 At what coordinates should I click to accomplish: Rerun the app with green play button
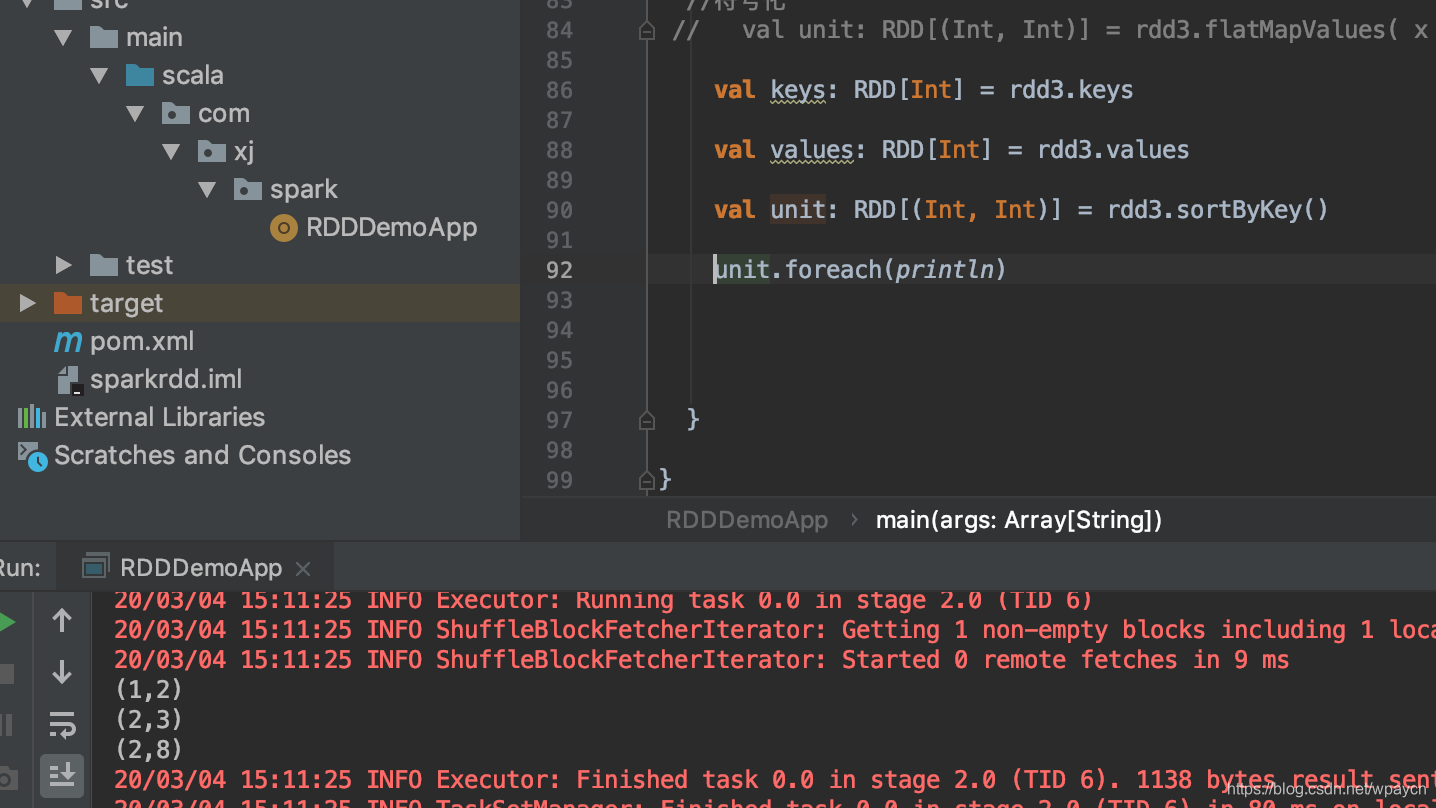(7, 622)
